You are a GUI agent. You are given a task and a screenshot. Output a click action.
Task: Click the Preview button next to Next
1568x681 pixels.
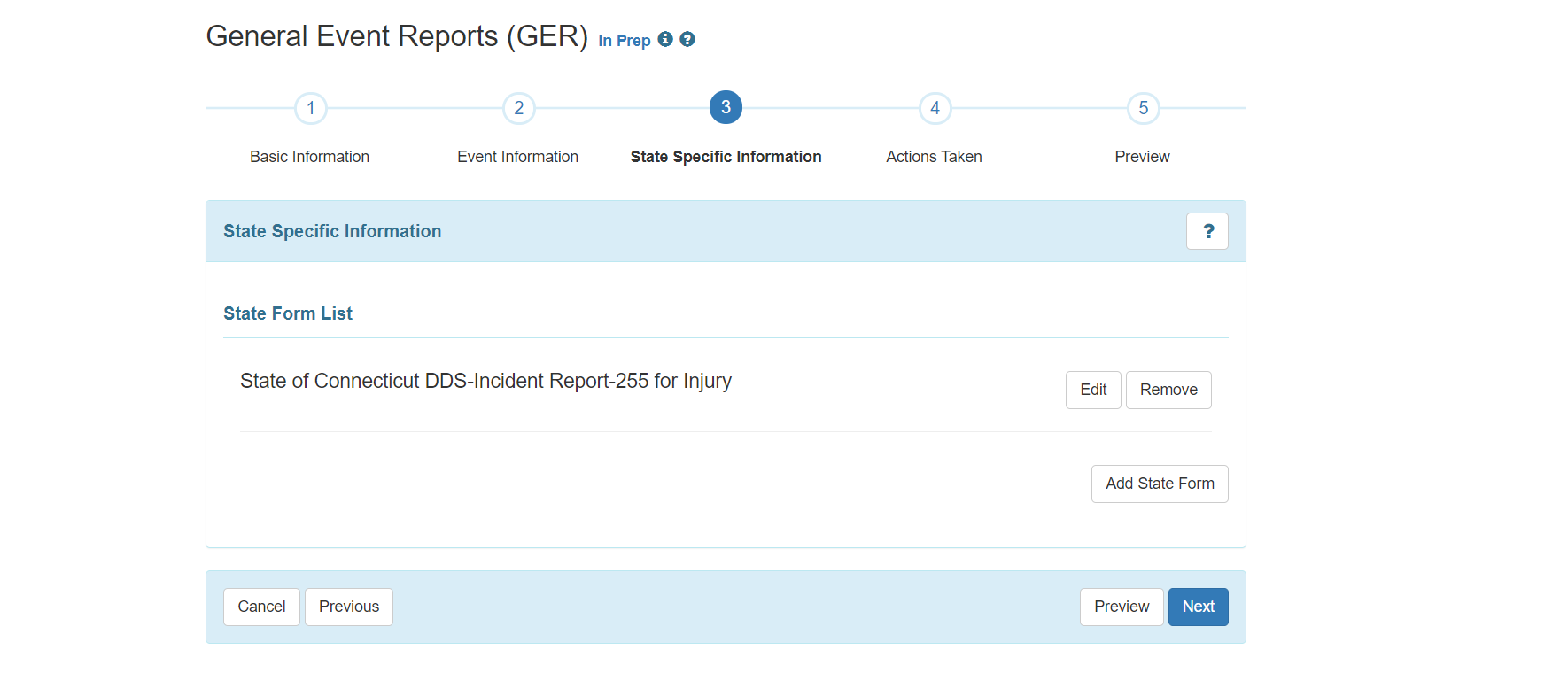[x=1122, y=607]
